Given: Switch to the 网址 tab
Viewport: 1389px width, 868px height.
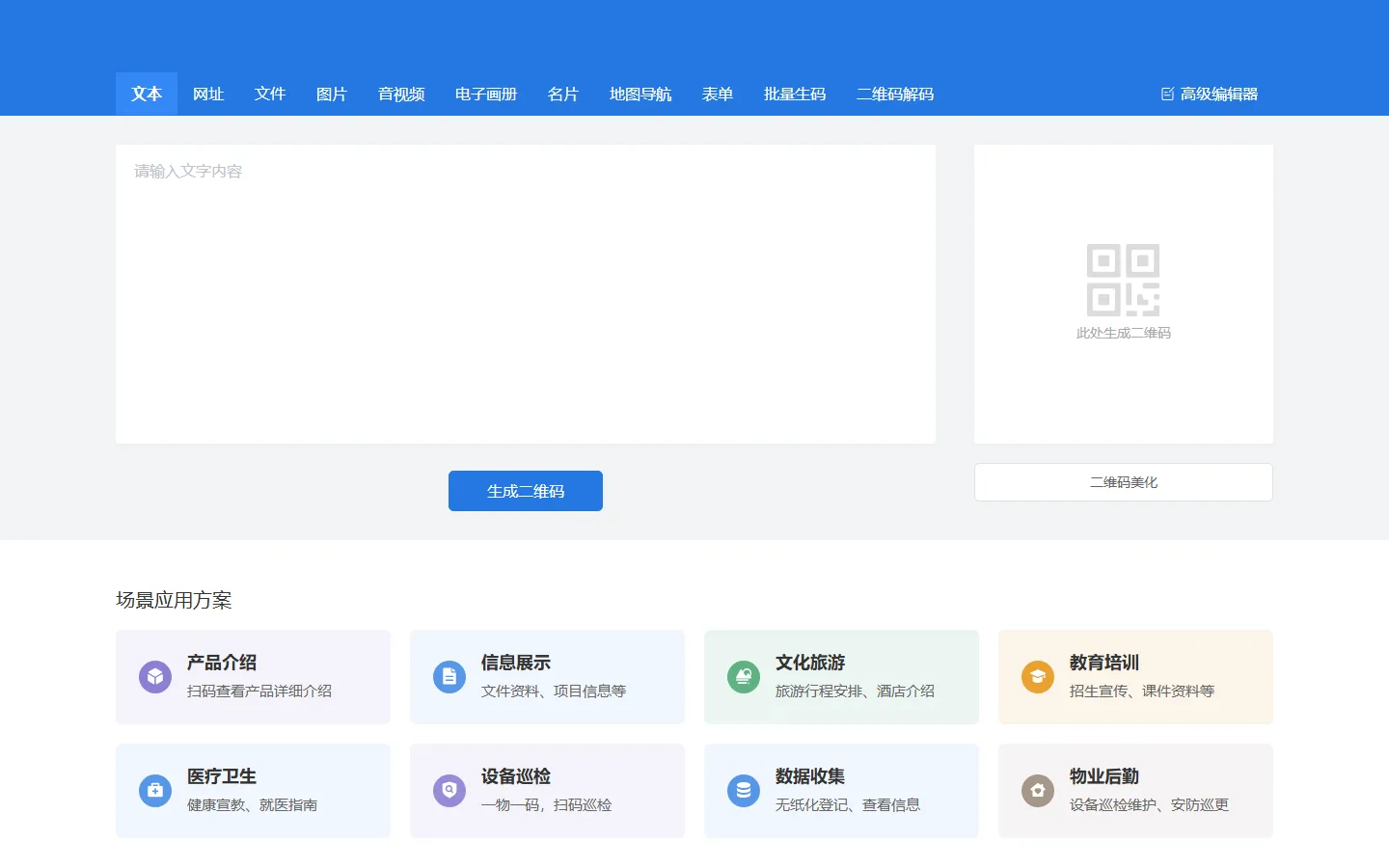Looking at the screenshot, I should (208, 94).
